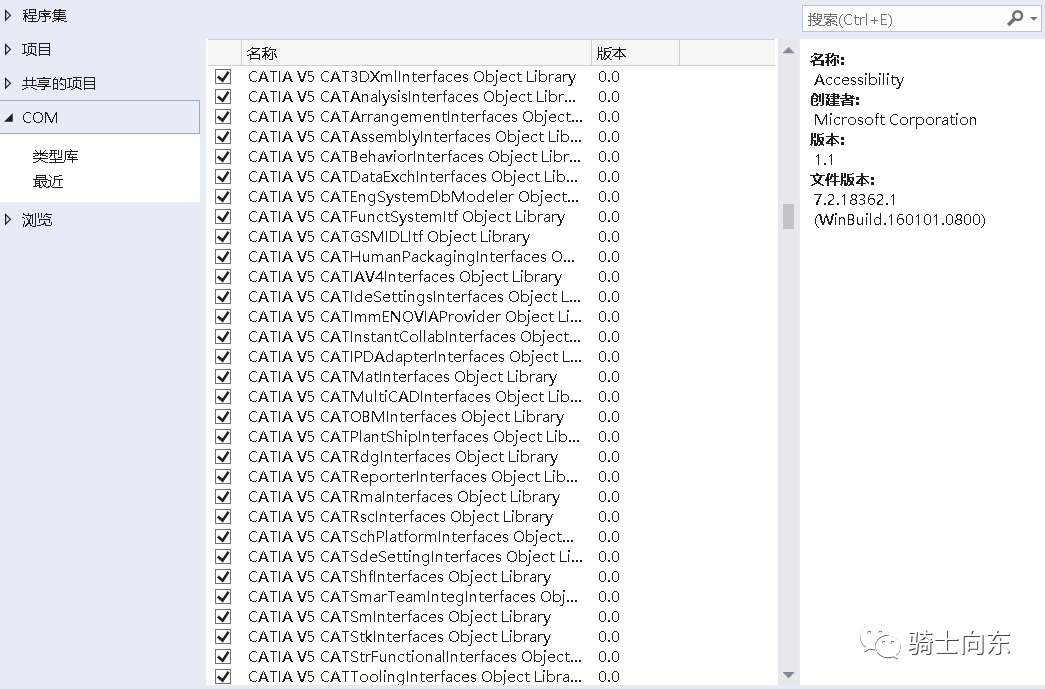Viewport: 1045px width, 689px height.
Task: Sort by the 名称 column header
Action: pyautogui.click(x=416, y=53)
